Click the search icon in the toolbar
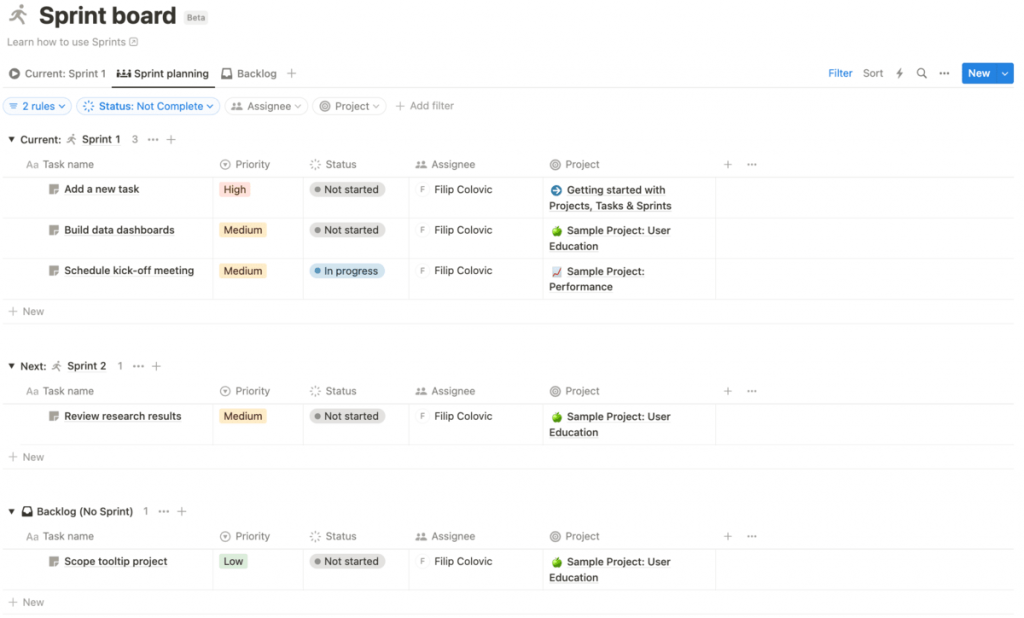Screen dimensions: 1024x618 [921, 73]
